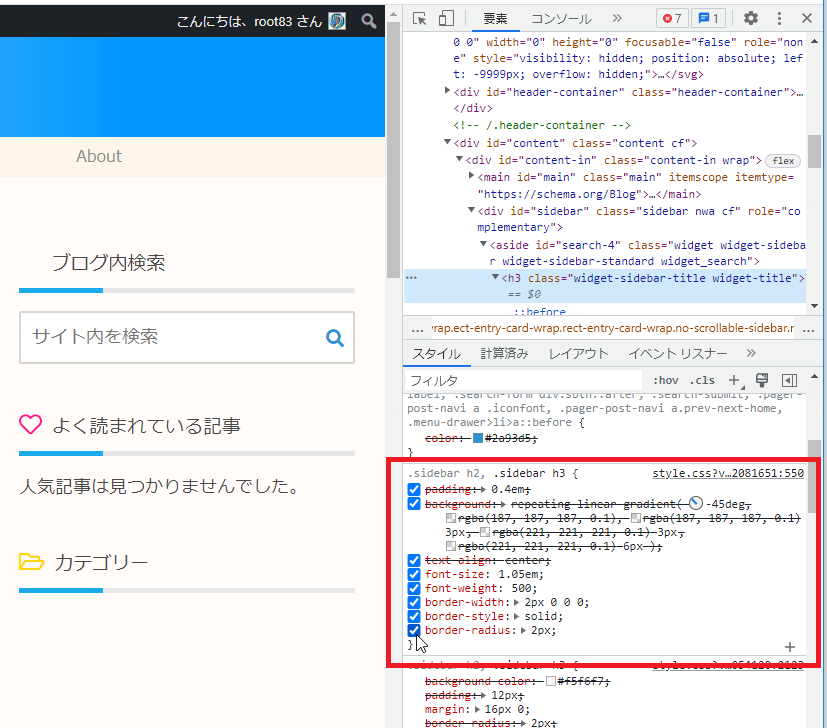Image resolution: width=827 pixels, height=728 pixels.
Task: Click the #2a93d5 color swatch
Action: pos(478,438)
